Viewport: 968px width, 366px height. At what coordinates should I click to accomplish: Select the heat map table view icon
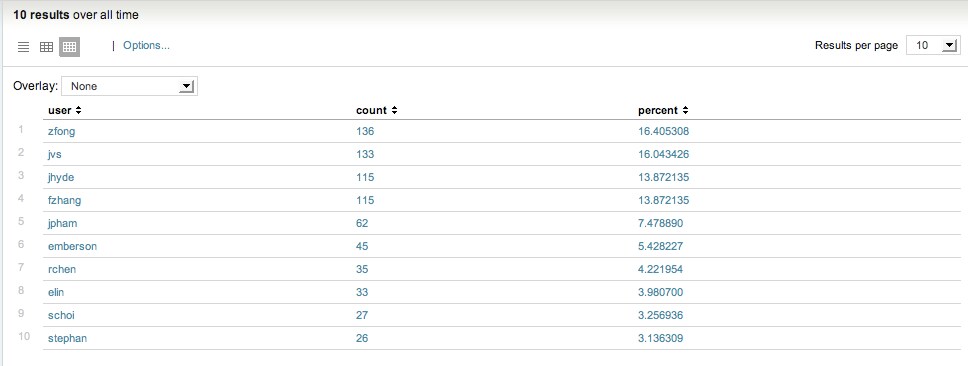click(69, 47)
